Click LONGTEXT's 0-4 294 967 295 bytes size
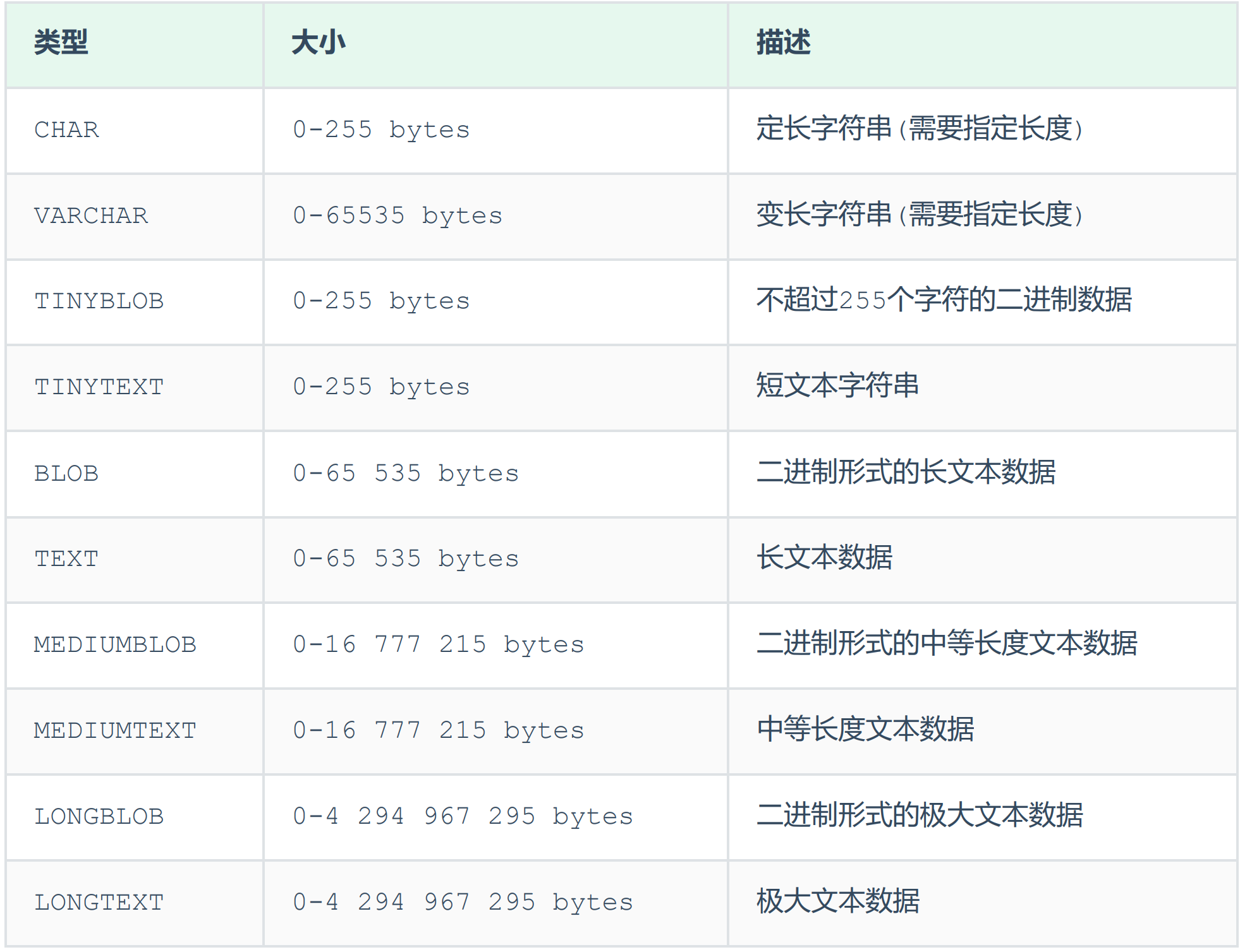 pyautogui.click(x=463, y=902)
